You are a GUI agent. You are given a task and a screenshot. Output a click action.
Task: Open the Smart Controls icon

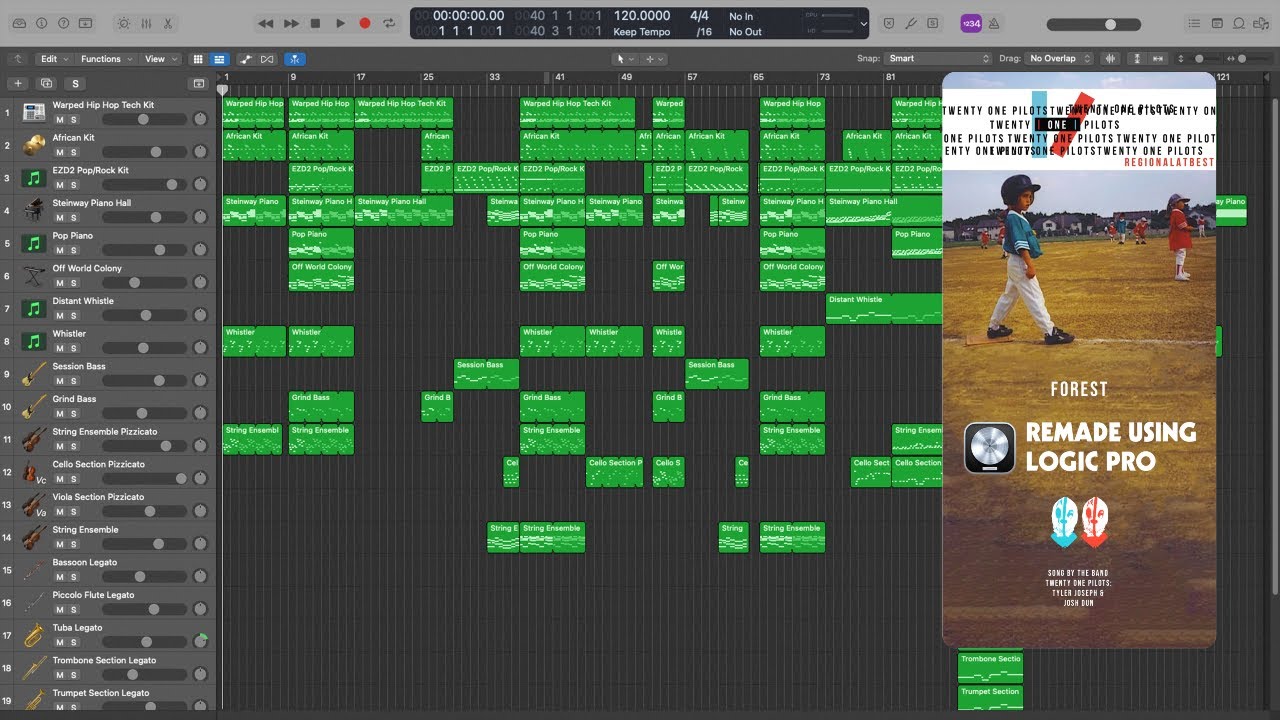(x=124, y=22)
